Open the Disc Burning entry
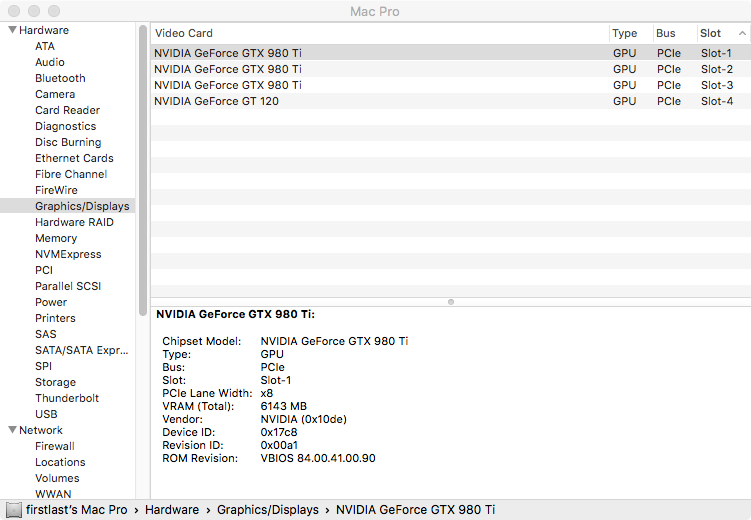This screenshot has width=751, height=520. [x=68, y=142]
